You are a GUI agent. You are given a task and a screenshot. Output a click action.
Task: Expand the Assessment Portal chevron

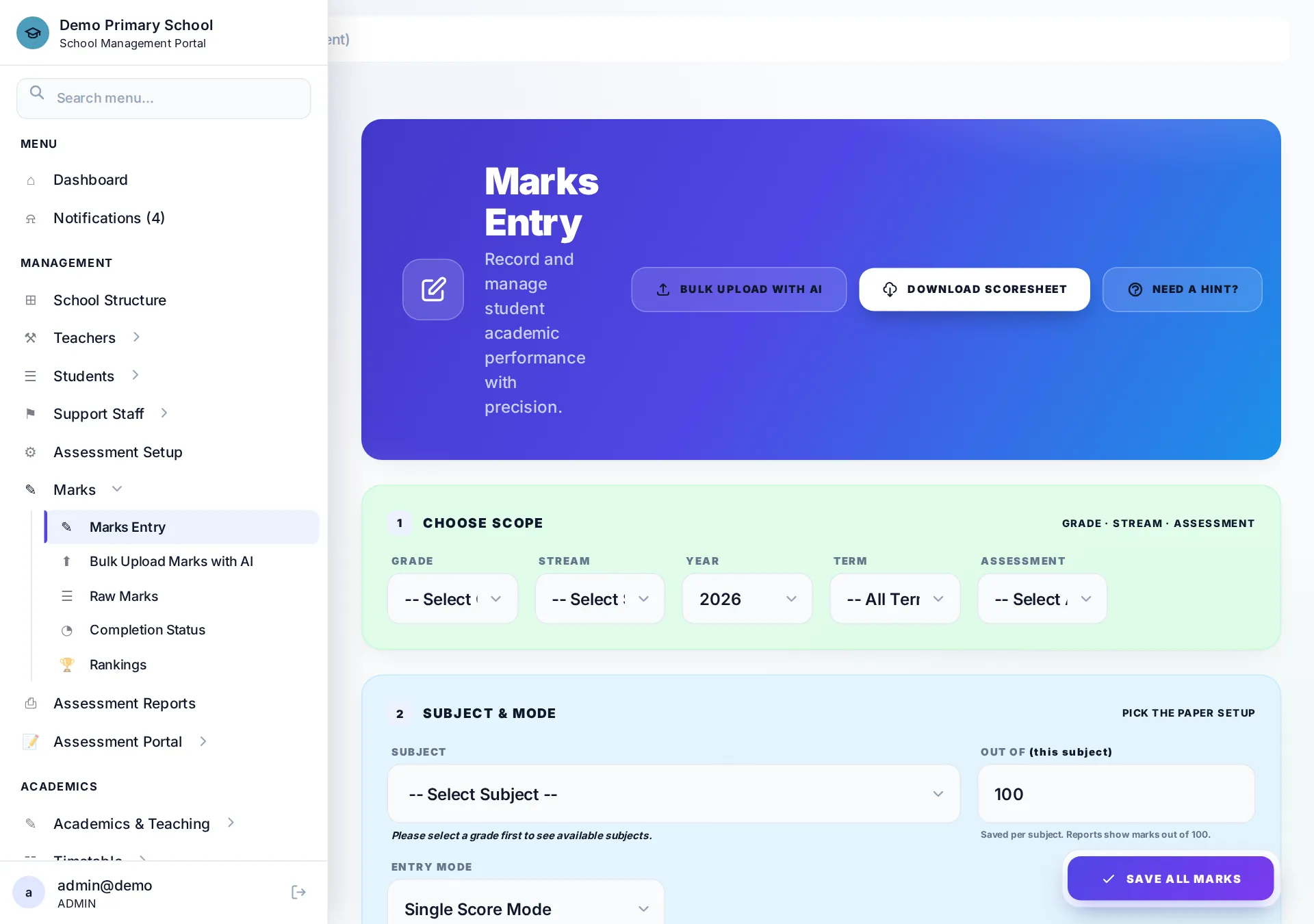203,741
